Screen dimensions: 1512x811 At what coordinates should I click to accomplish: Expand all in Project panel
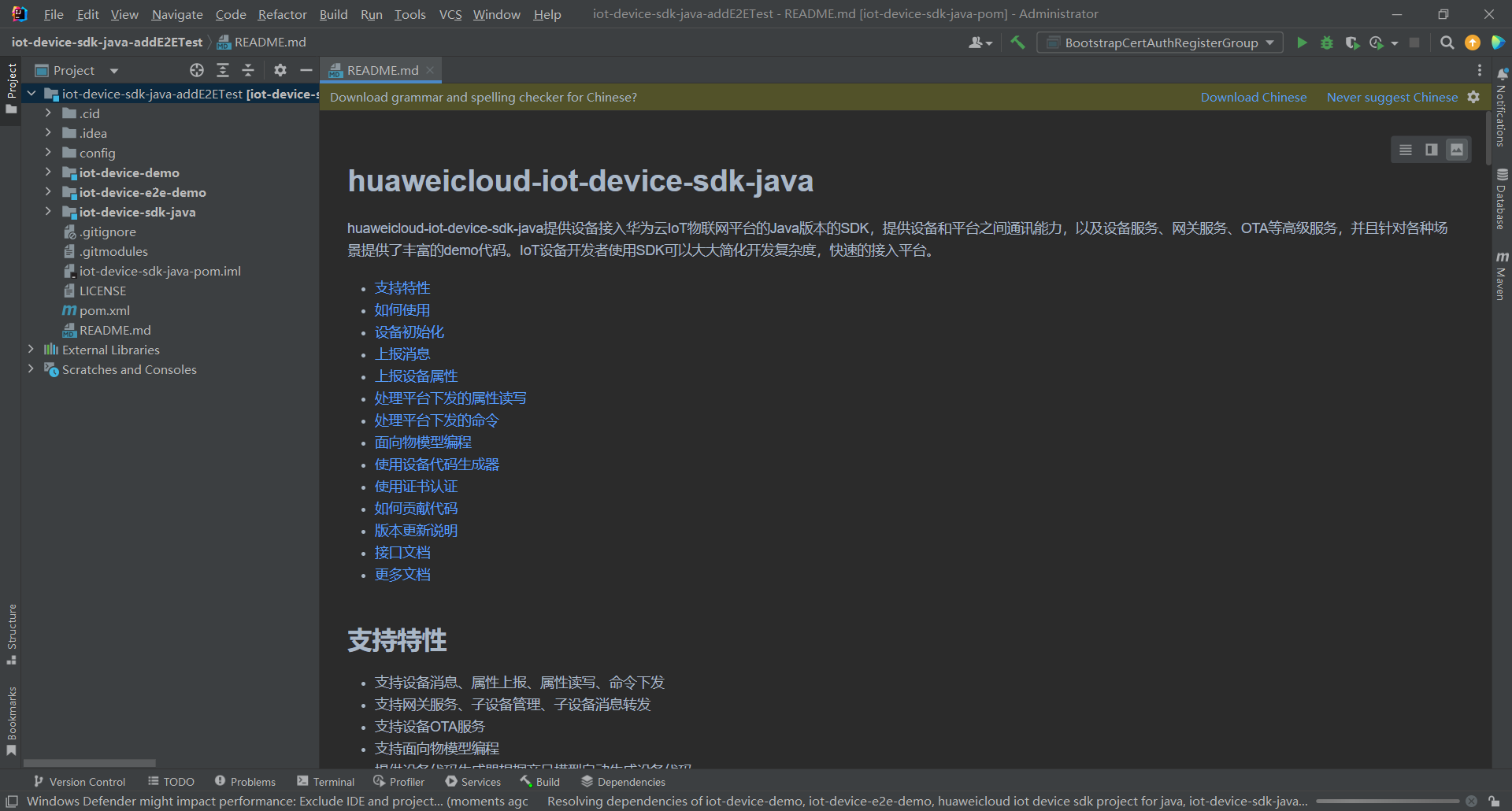pyautogui.click(x=223, y=70)
